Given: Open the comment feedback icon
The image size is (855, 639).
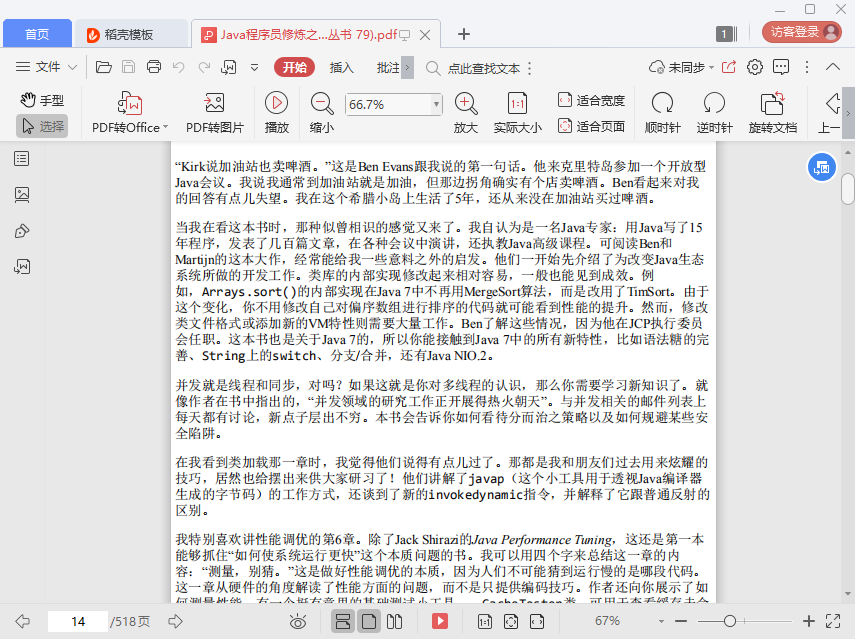Looking at the screenshot, I should (x=781, y=67).
